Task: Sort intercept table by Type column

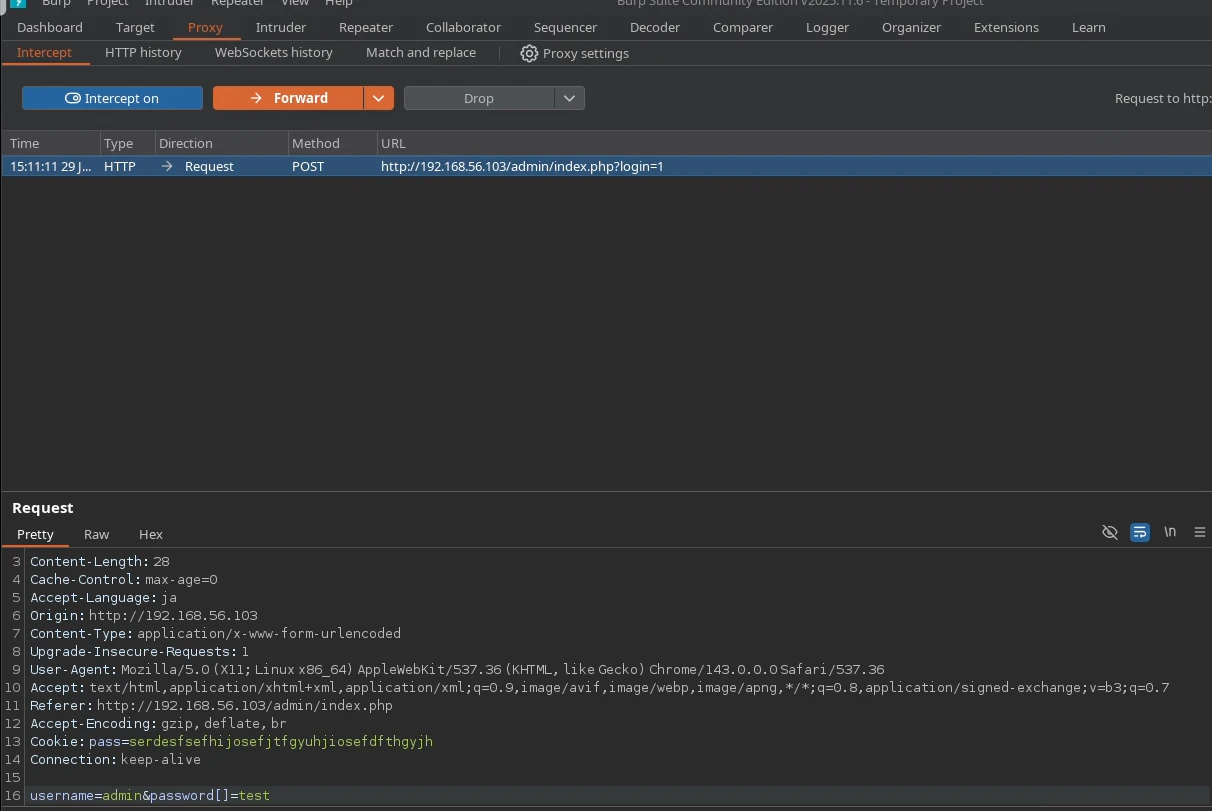Action: tap(127, 143)
